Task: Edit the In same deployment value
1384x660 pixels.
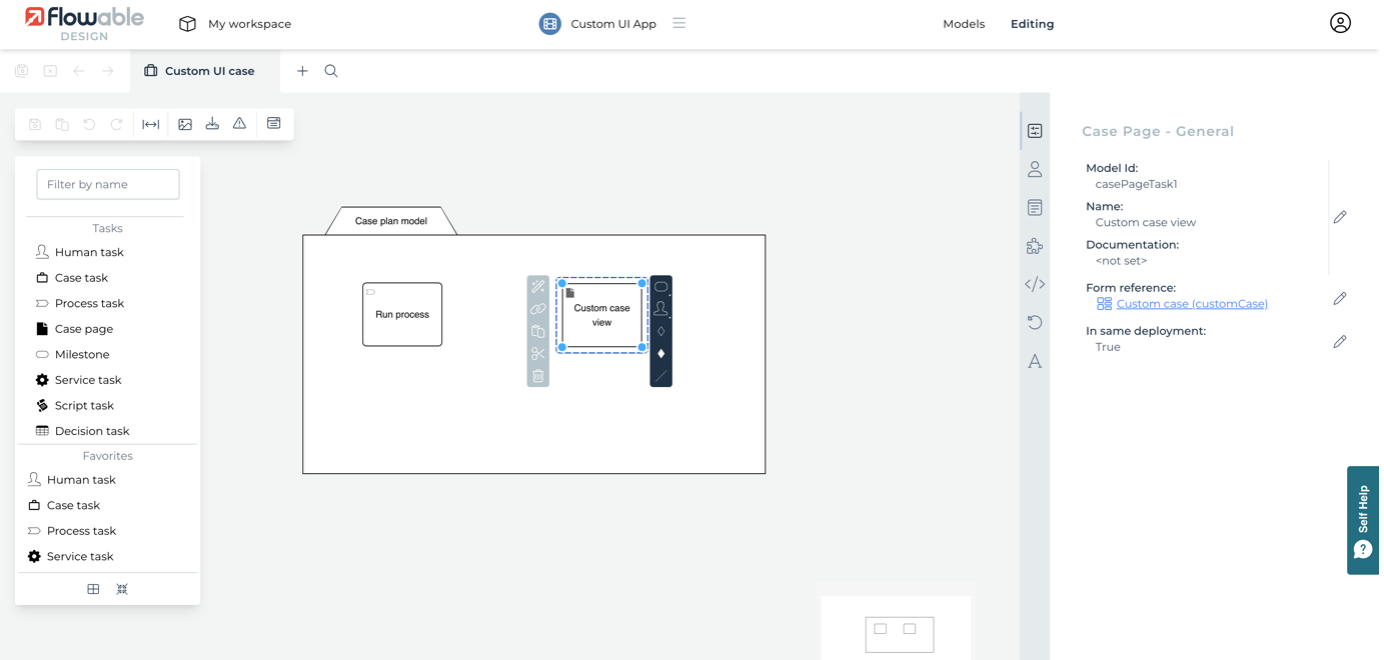Action: tap(1340, 342)
